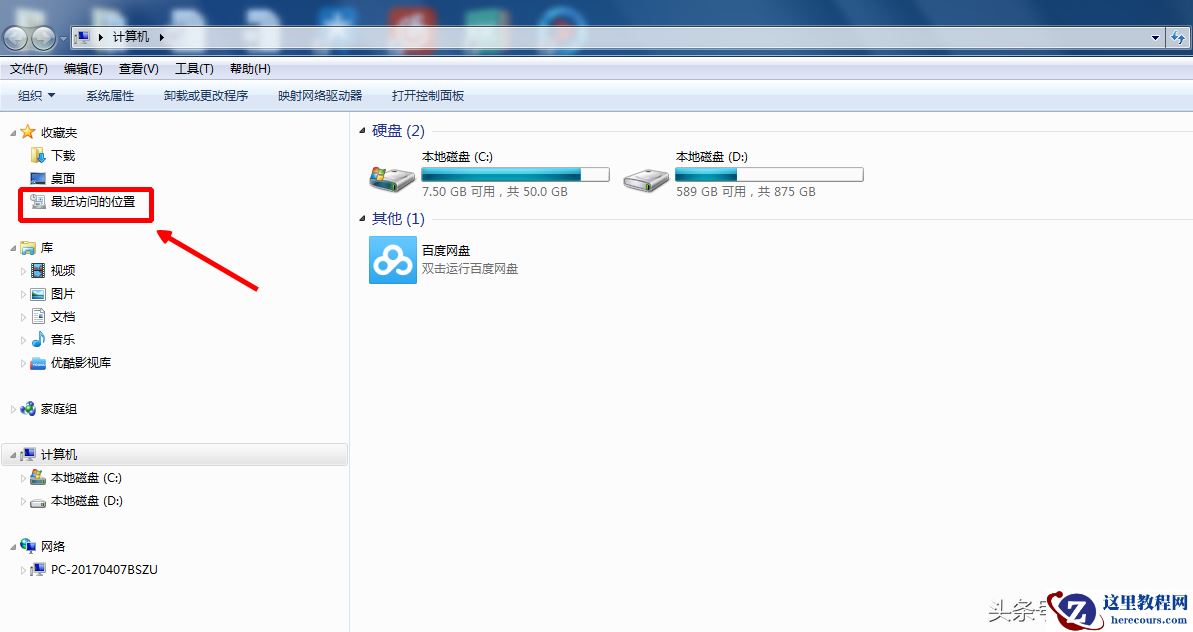1193x632 pixels.
Task: Click 打开控制面板 toolbar button
Action: 428,96
